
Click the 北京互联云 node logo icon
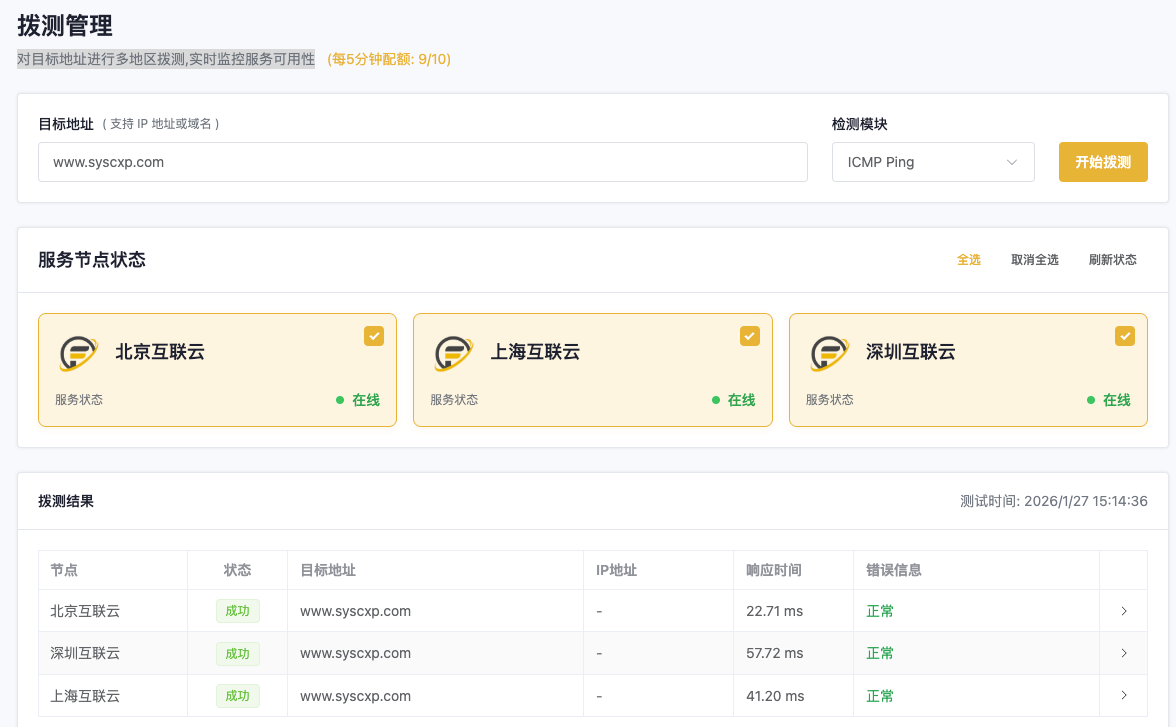(78, 353)
